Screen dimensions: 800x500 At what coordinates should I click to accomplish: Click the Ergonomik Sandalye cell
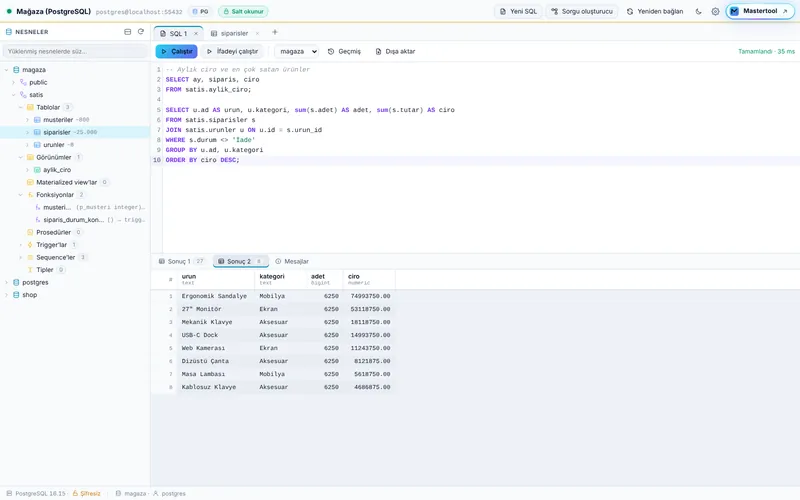214,296
